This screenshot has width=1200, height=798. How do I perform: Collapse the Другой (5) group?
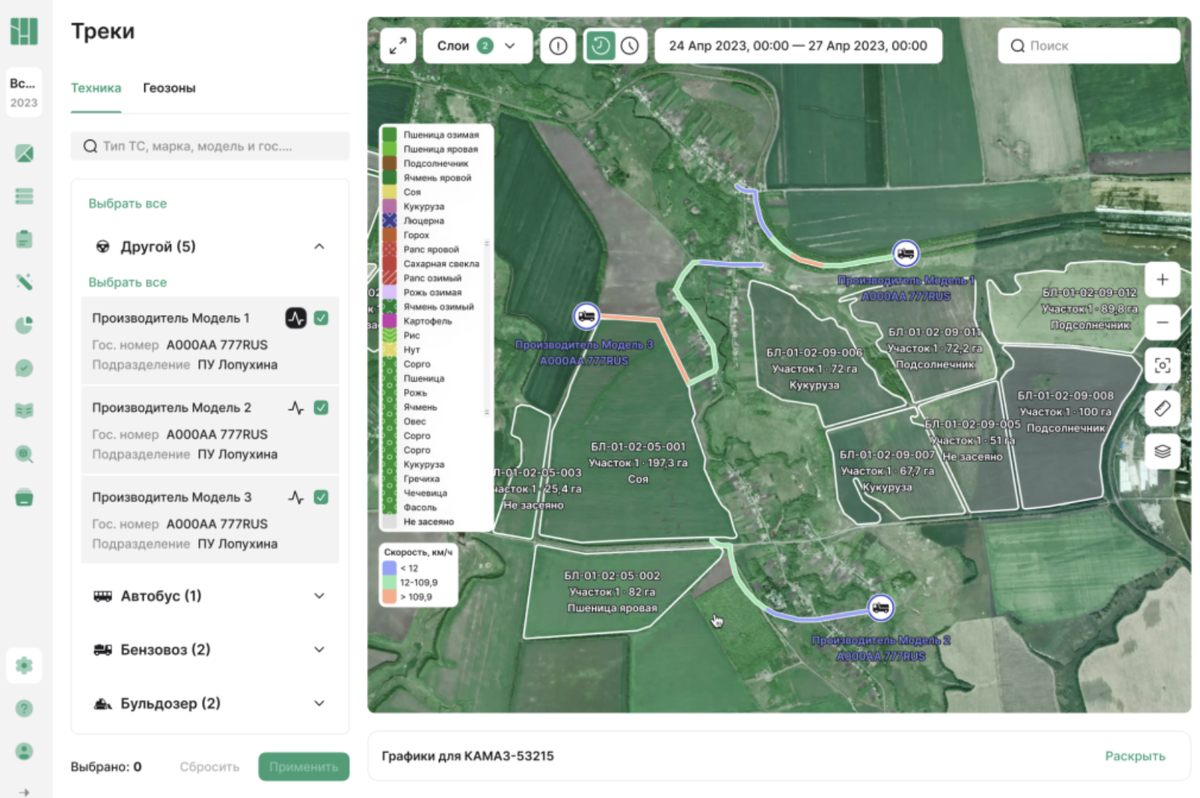[x=319, y=246]
